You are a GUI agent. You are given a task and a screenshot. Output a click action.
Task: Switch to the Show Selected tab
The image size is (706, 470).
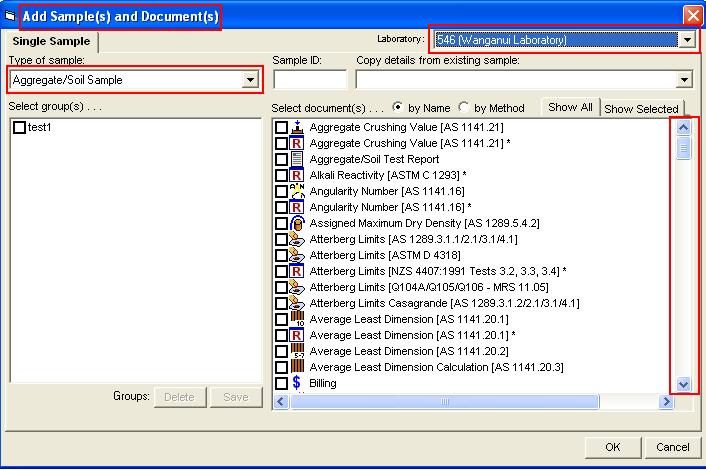click(x=641, y=109)
